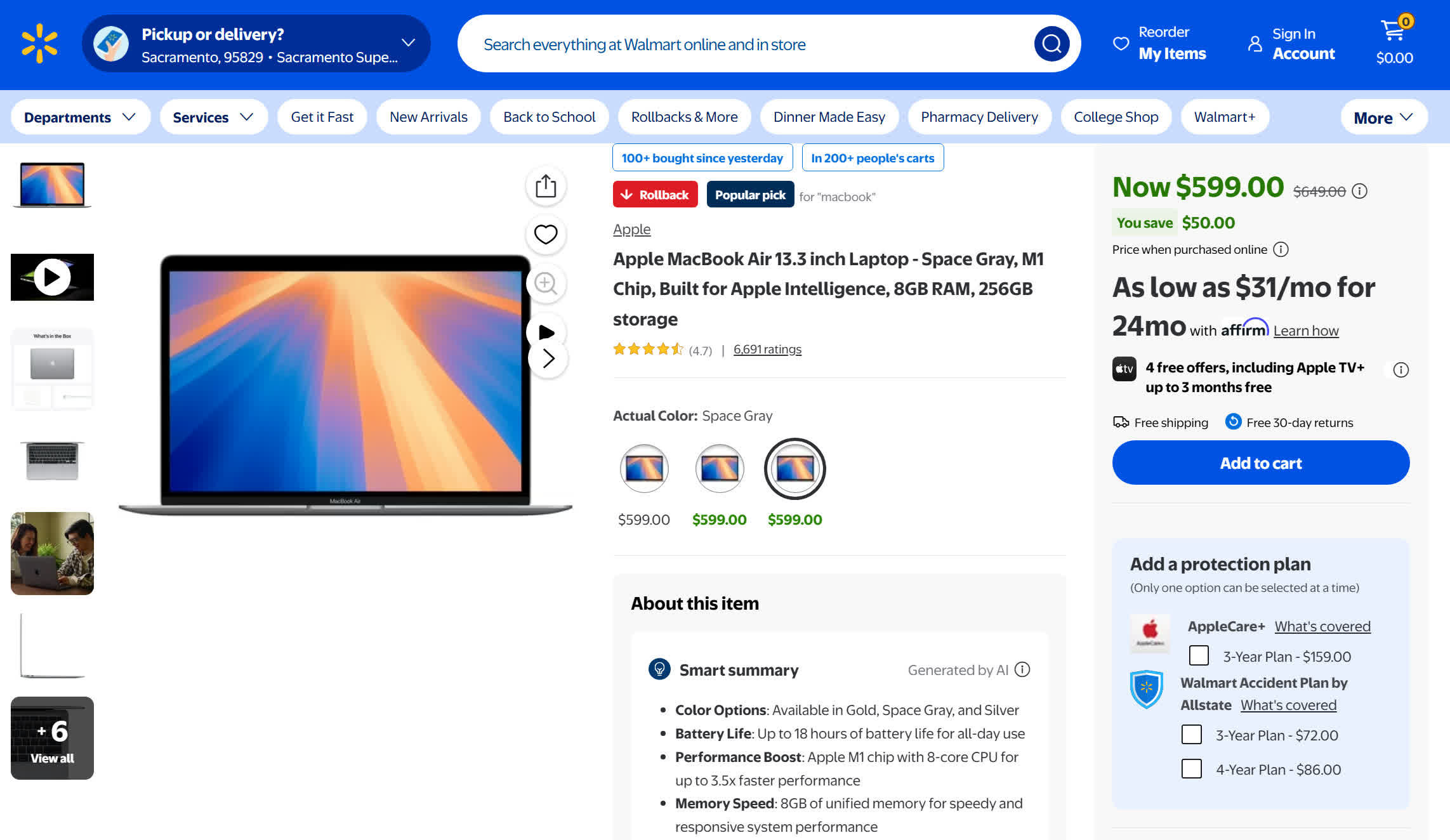
Task: Go to Rollbacks & More tab
Action: 684,117
